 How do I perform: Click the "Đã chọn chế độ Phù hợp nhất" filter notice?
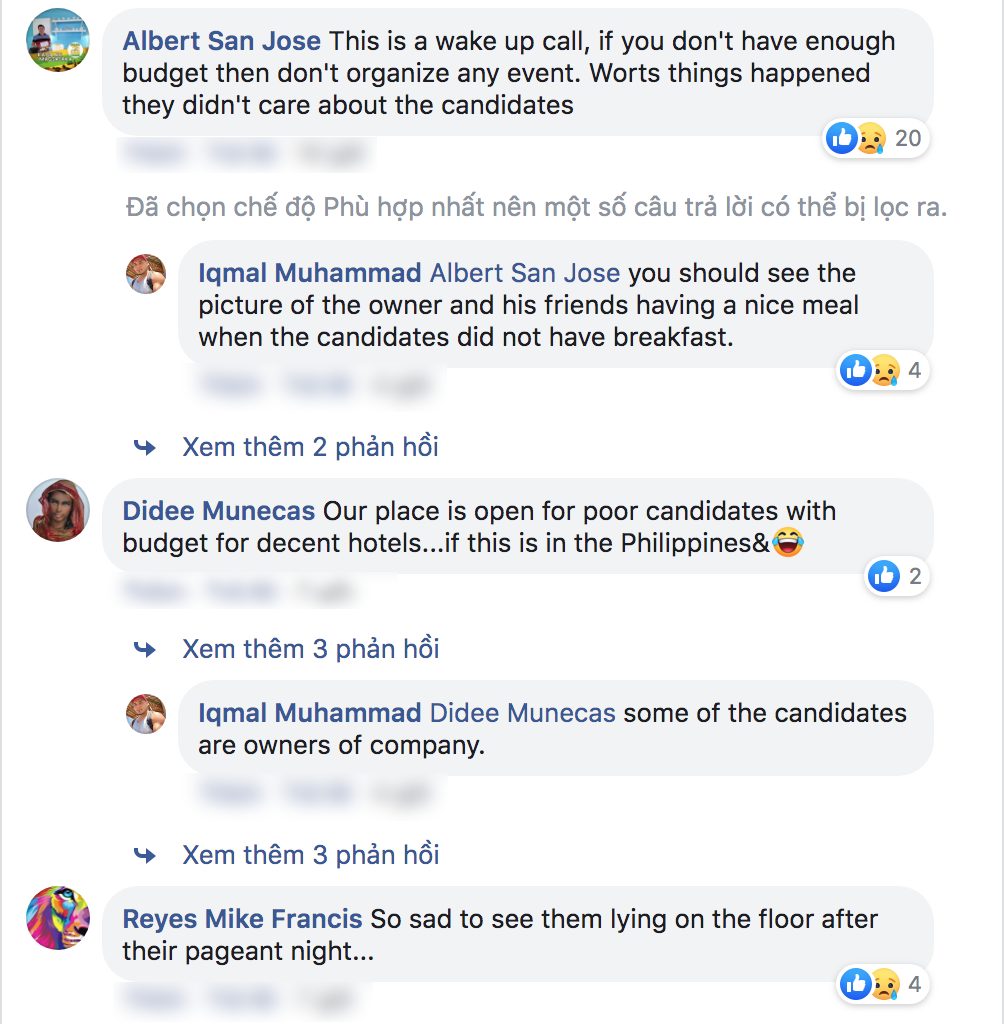point(536,208)
